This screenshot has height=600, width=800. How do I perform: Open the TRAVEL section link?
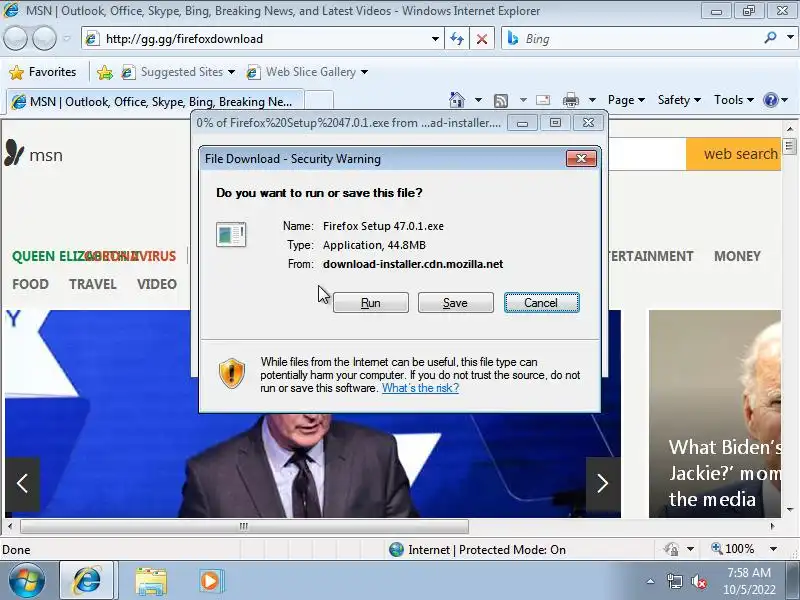[x=93, y=284]
